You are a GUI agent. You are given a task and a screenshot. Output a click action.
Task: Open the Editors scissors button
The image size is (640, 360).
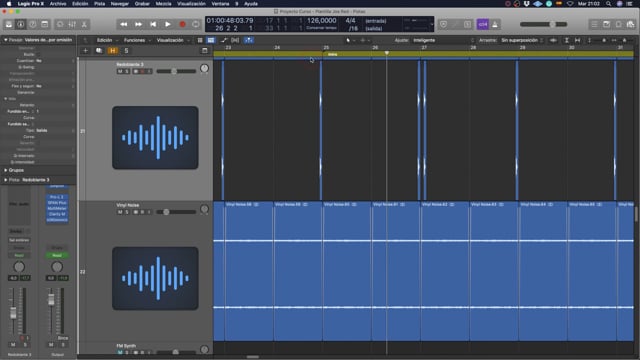[84, 24]
